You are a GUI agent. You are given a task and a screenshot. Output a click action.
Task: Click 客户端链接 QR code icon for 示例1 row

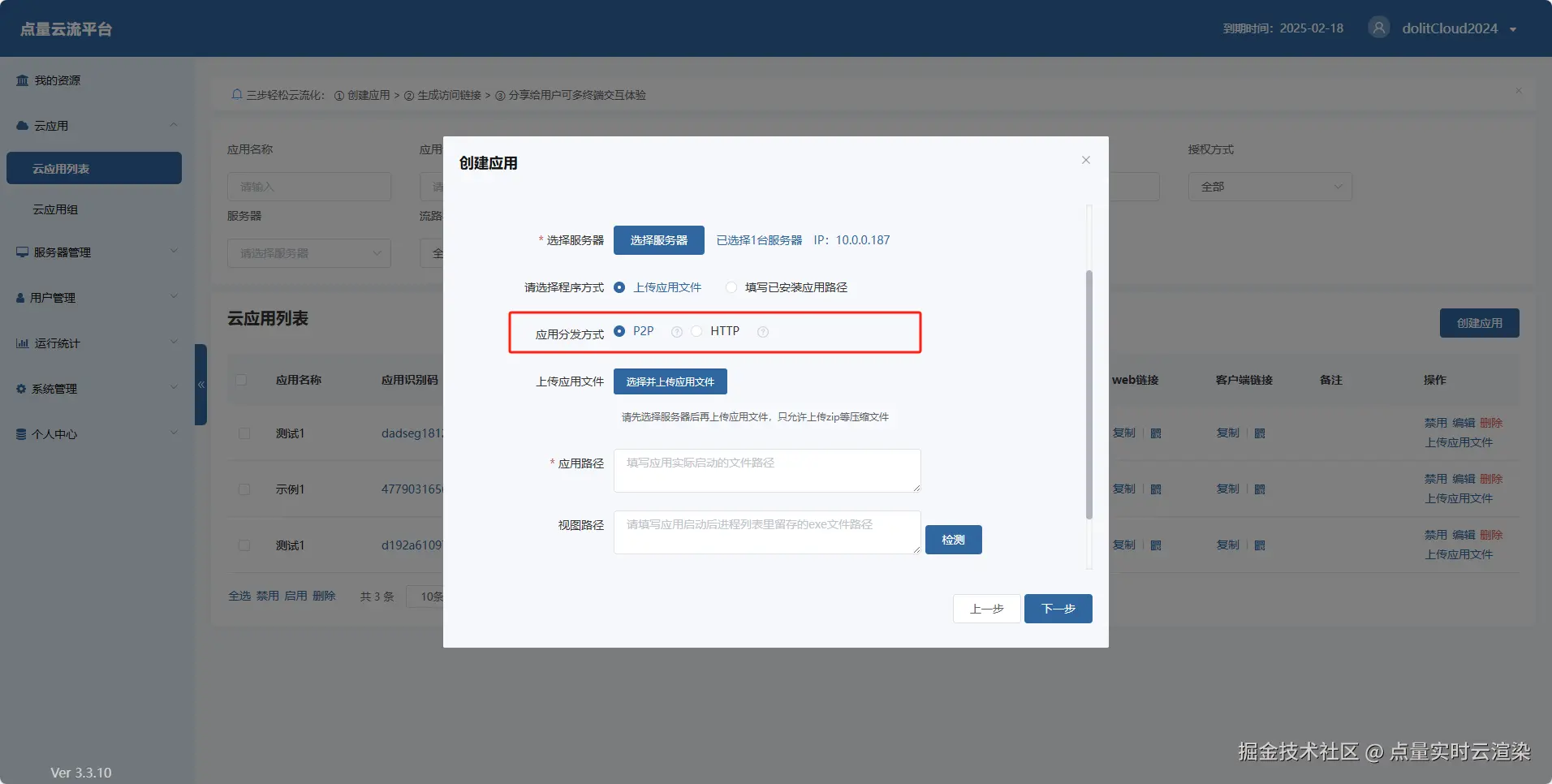point(1260,489)
